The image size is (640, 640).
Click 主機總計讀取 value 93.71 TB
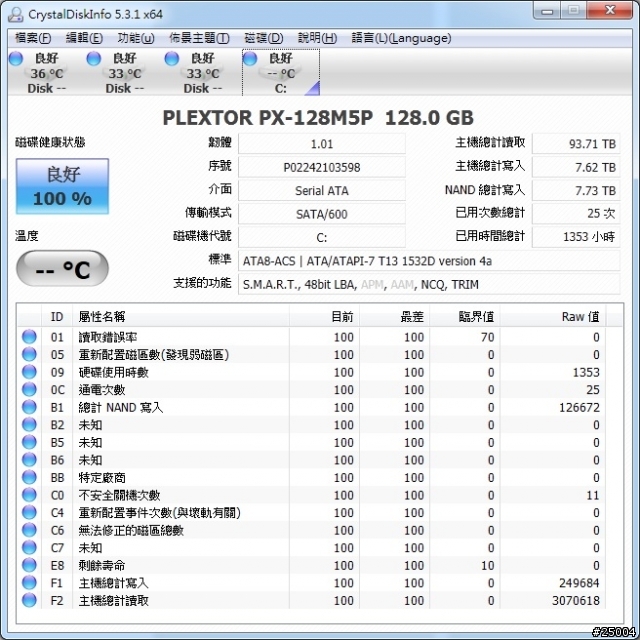pos(576,144)
